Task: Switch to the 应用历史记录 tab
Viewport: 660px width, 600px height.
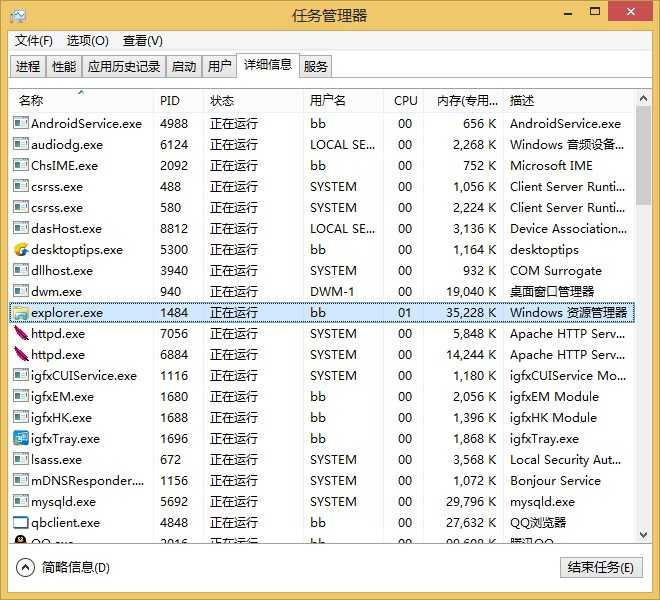Action: click(124, 67)
